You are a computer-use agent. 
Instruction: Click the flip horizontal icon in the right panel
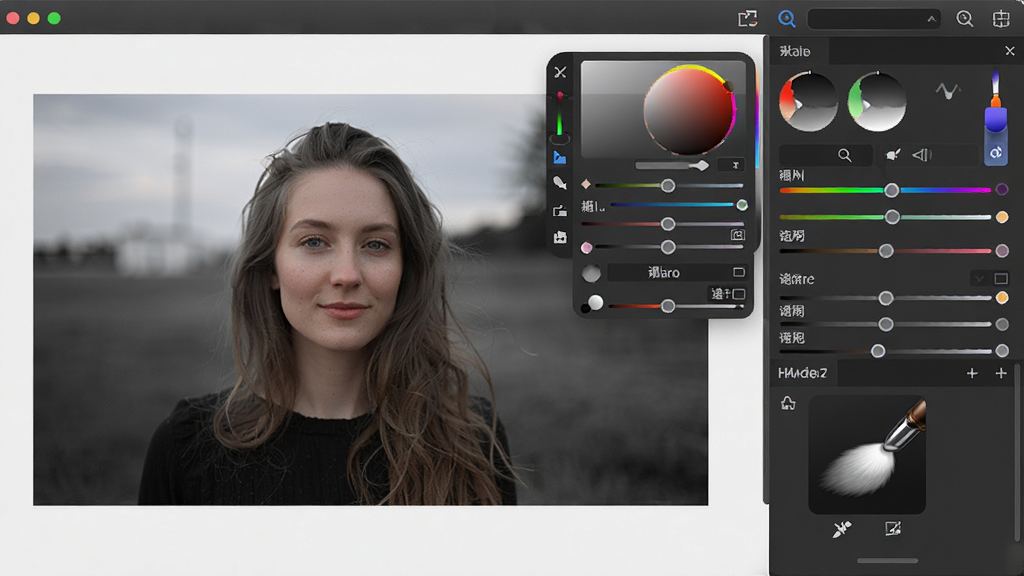[x=921, y=155]
